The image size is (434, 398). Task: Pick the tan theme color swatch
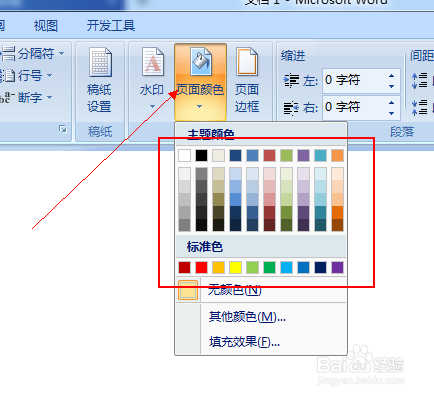coord(218,156)
